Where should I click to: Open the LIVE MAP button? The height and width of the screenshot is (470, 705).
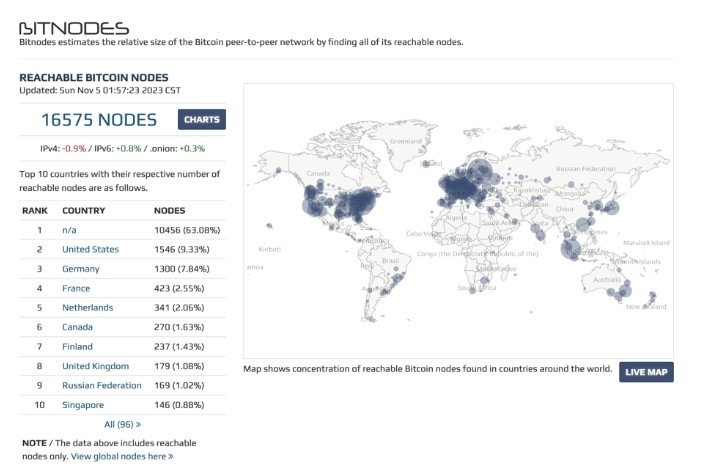coord(646,372)
